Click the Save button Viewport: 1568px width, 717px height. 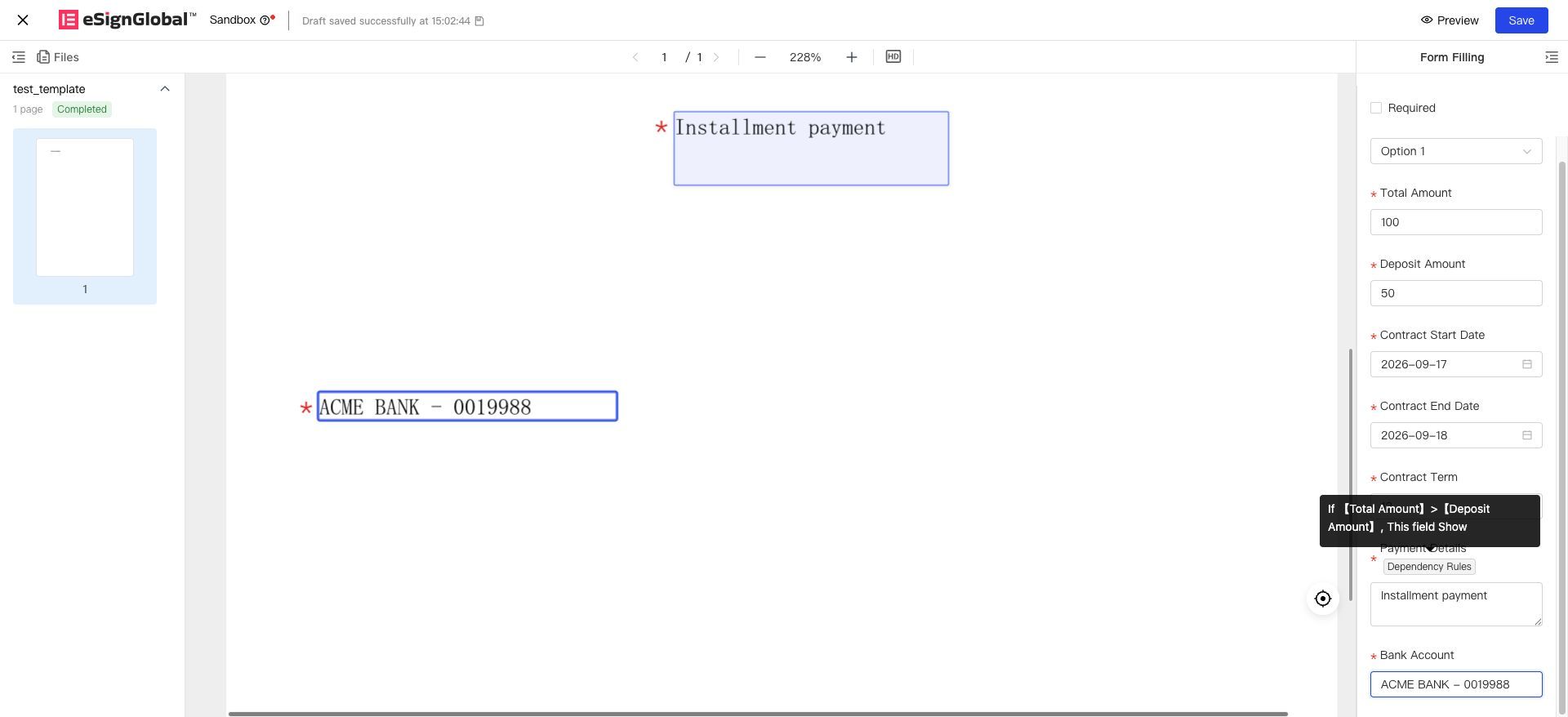pos(1521,20)
